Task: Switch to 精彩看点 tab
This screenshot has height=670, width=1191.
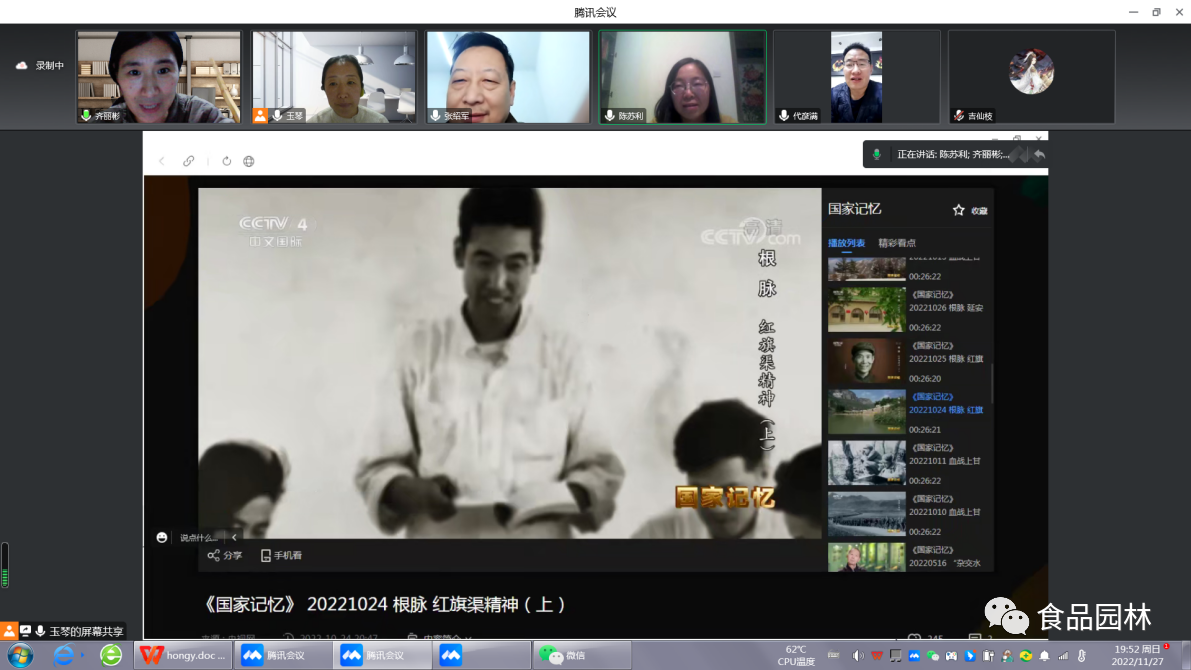Action: (x=897, y=243)
